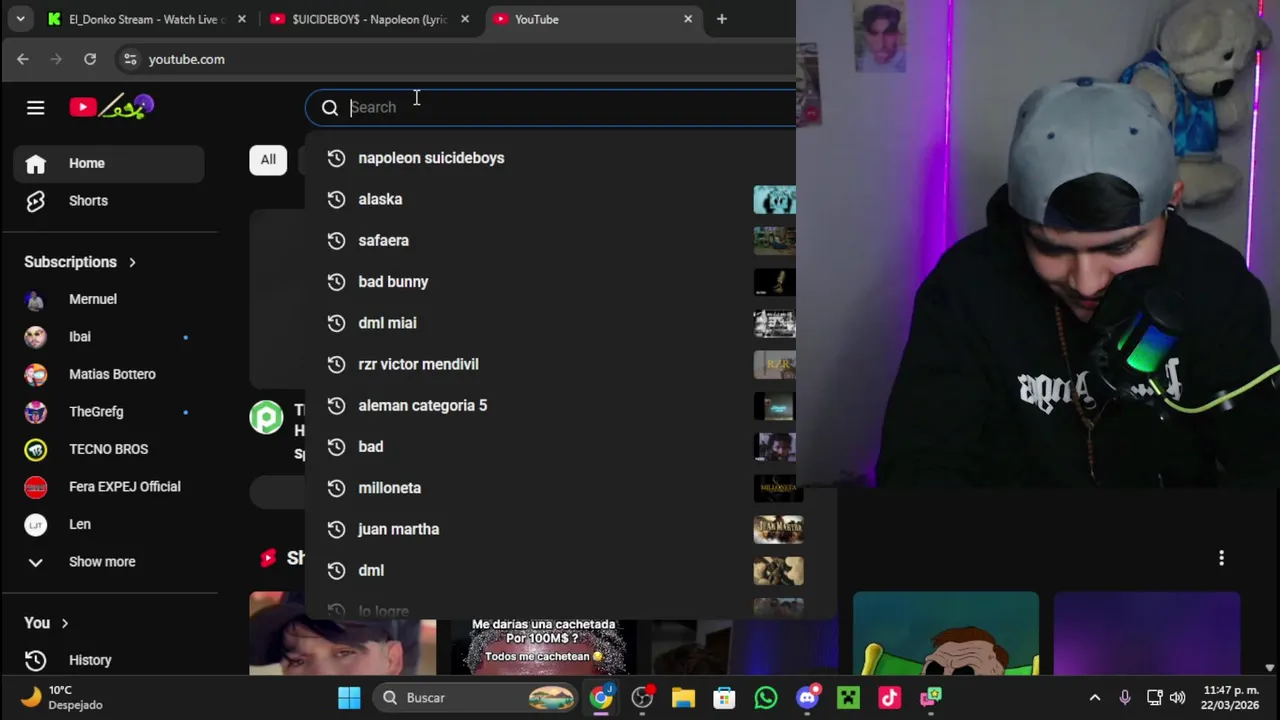Screen dimensions: 1280x720
Task: Open the You section
Action: (46, 623)
